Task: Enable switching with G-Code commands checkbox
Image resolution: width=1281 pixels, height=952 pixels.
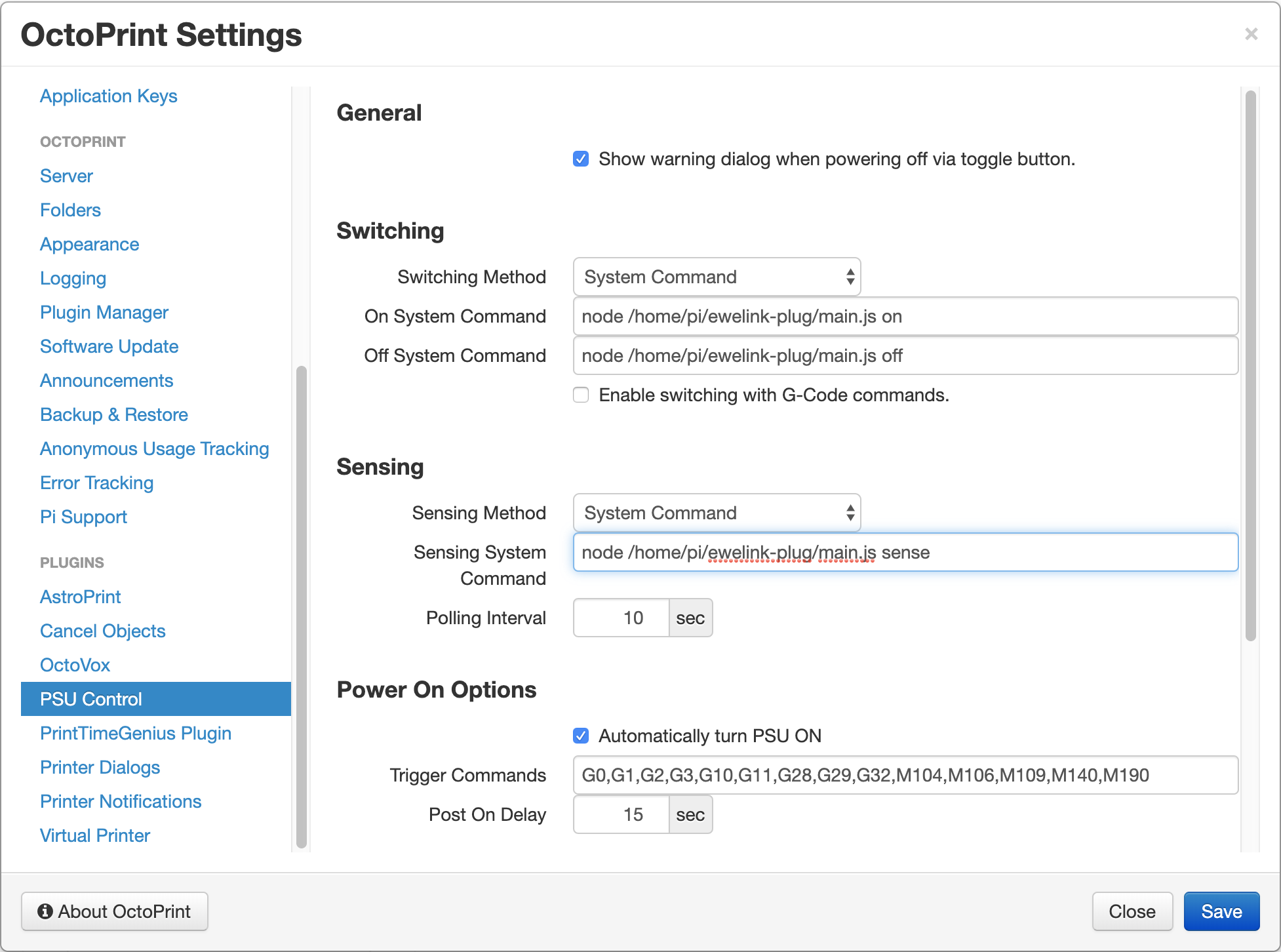Action: click(x=581, y=395)
